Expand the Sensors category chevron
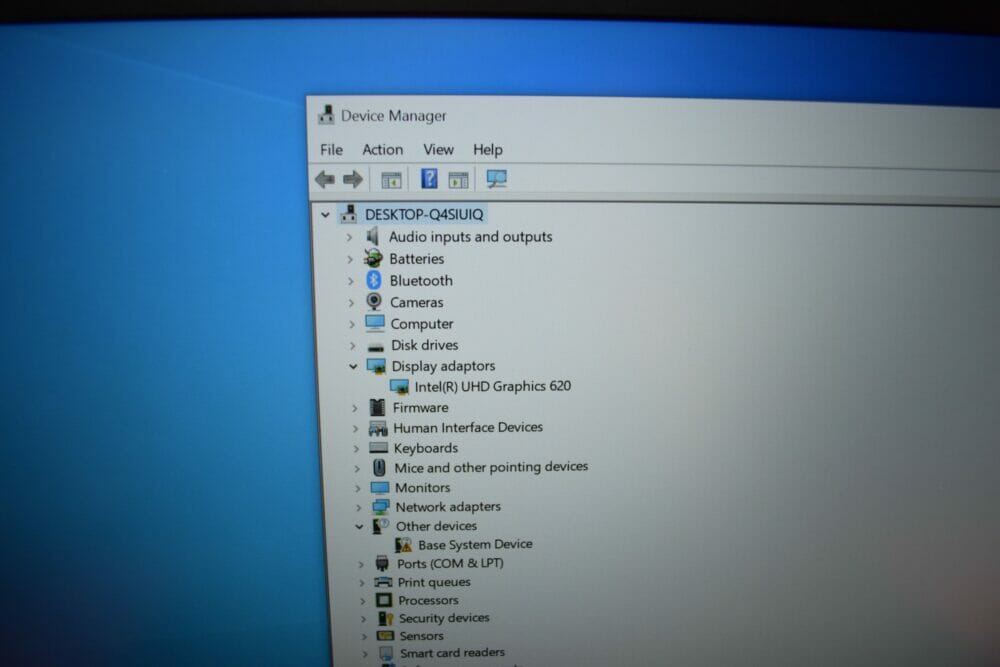 click(x=364, y=636)
